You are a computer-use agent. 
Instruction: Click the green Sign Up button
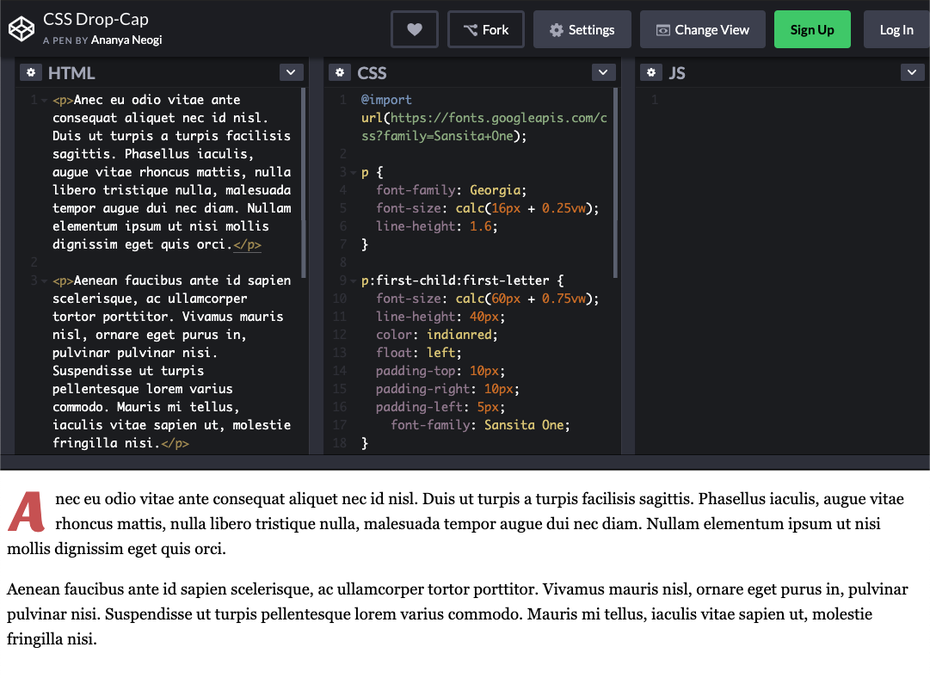812,29
